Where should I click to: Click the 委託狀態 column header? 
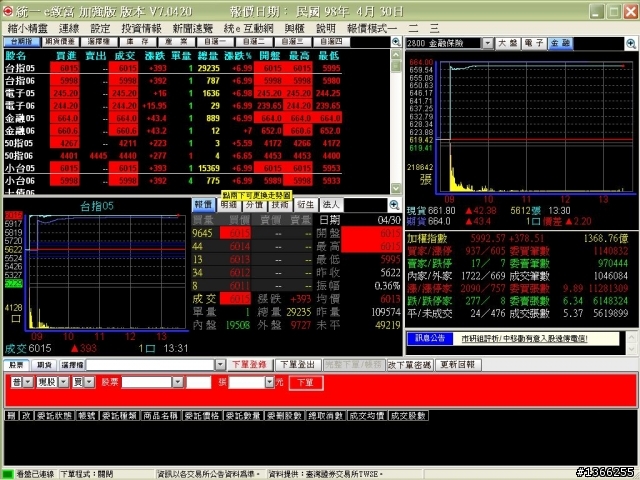coord(54,416)
